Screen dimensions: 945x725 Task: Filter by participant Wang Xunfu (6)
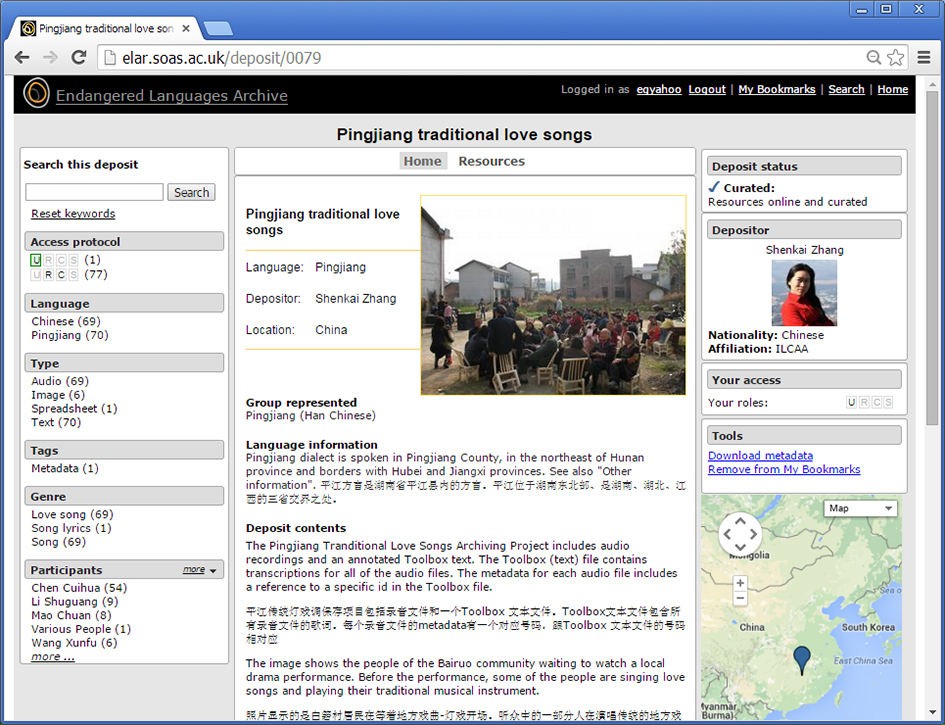coord(74,643)
